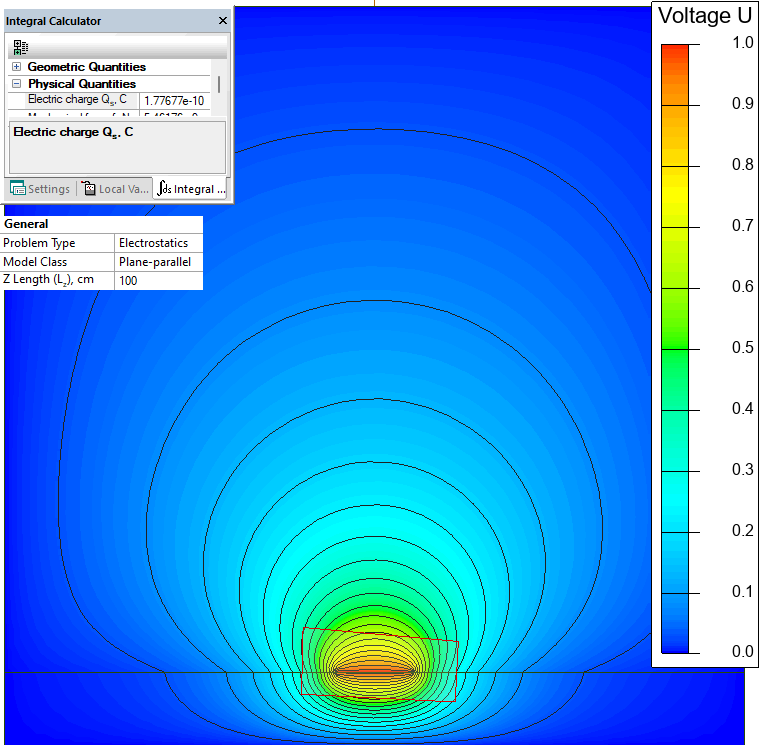Click the Electrostatics value cell
The image size is (759, 745).
click(159, 243)
